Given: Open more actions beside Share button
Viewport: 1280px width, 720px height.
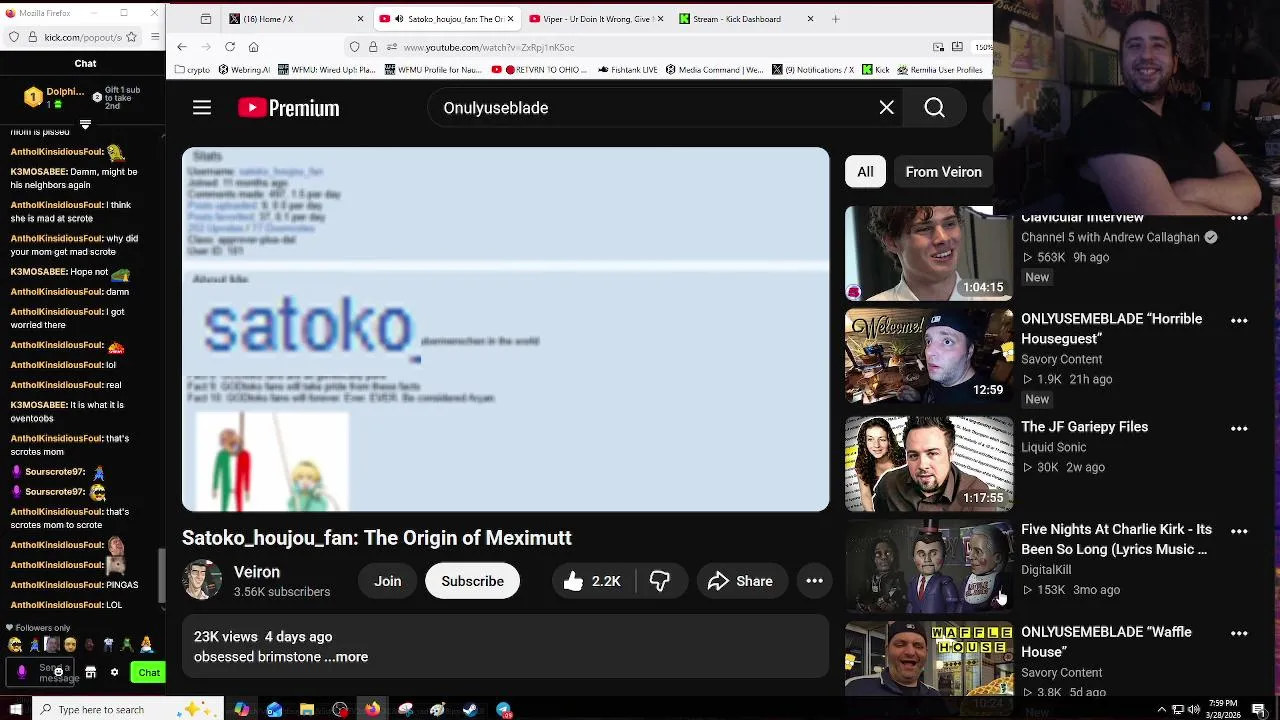Looking at the screenshot, I should tap(815, 581).
